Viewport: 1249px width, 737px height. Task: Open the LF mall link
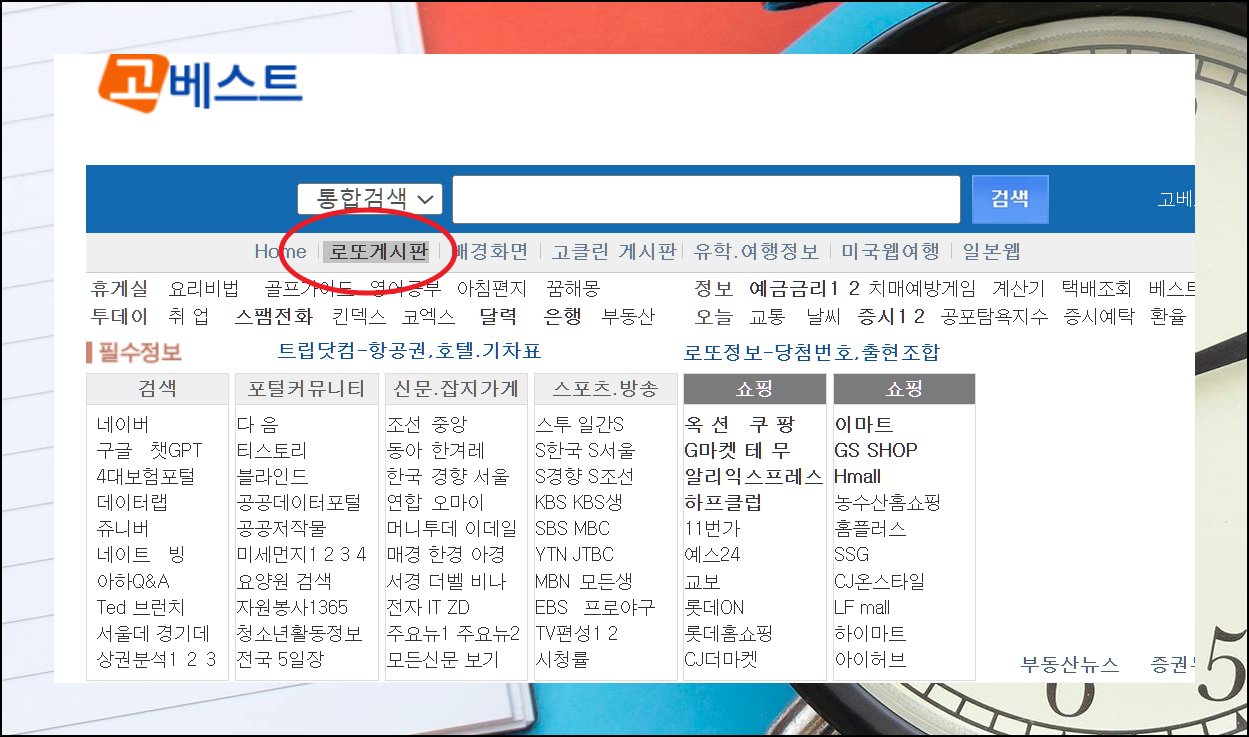click(862, 607)
